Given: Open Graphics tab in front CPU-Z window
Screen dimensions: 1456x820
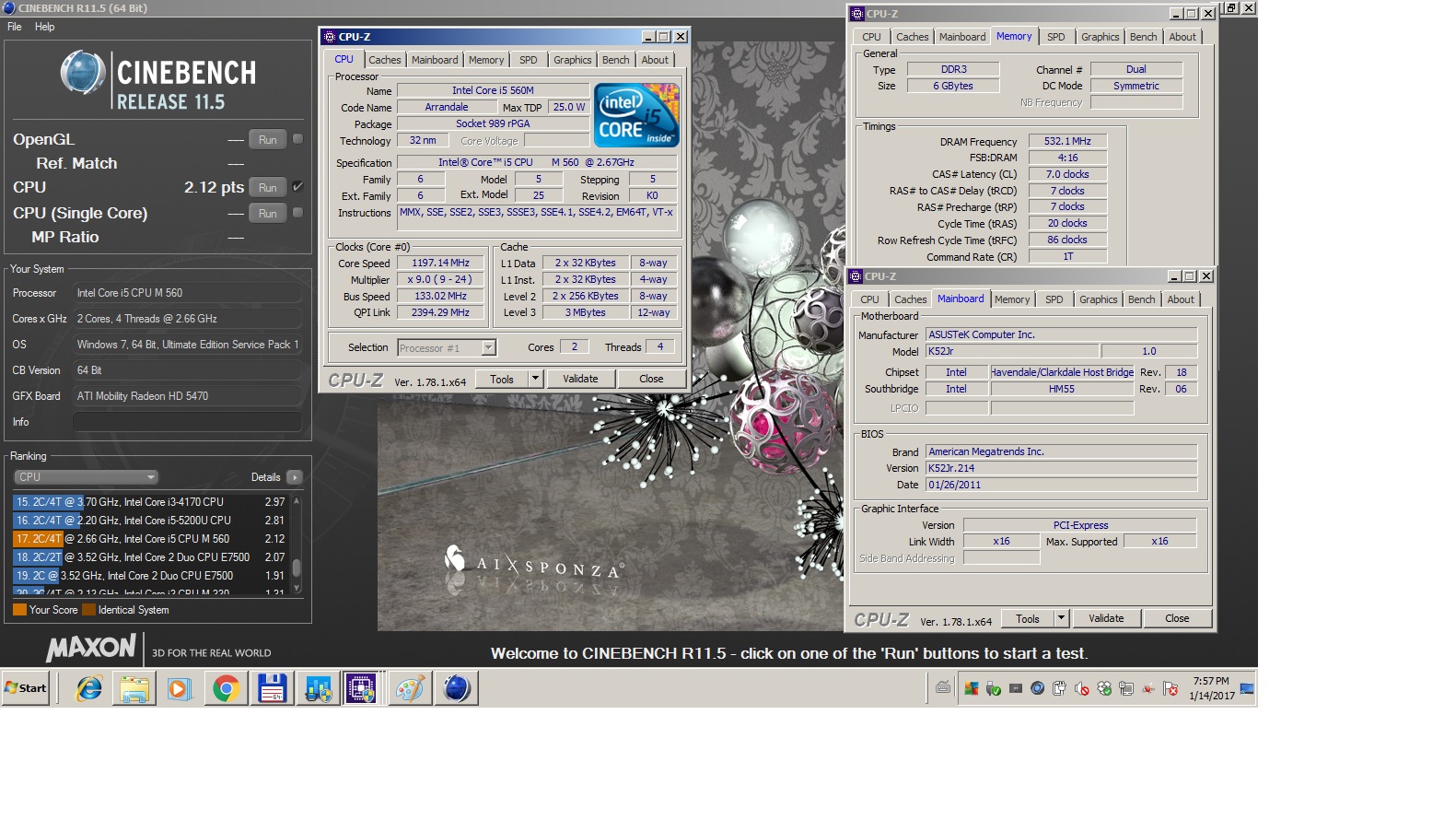Looking at the screenshot, I should pyautogui.click(x=573, y=60).
